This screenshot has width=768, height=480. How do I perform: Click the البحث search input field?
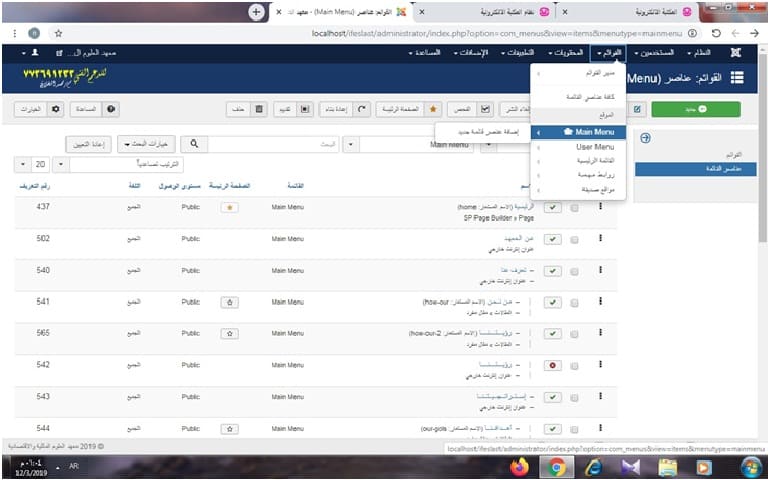coord(273,144)
